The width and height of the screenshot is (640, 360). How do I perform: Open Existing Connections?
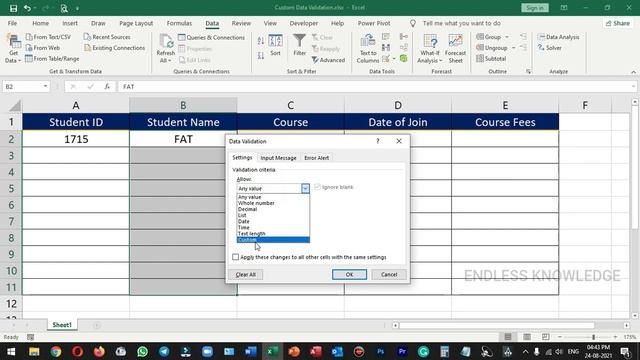(115, 48)
